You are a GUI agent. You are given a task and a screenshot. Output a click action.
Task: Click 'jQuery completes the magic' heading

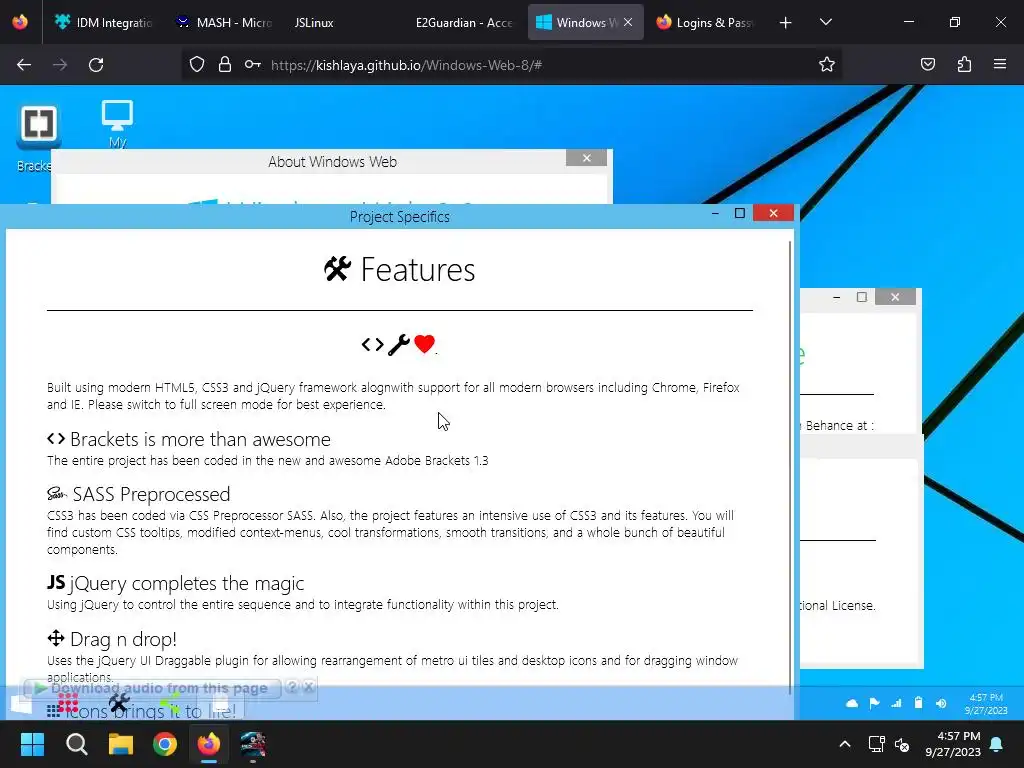point(187,583)
